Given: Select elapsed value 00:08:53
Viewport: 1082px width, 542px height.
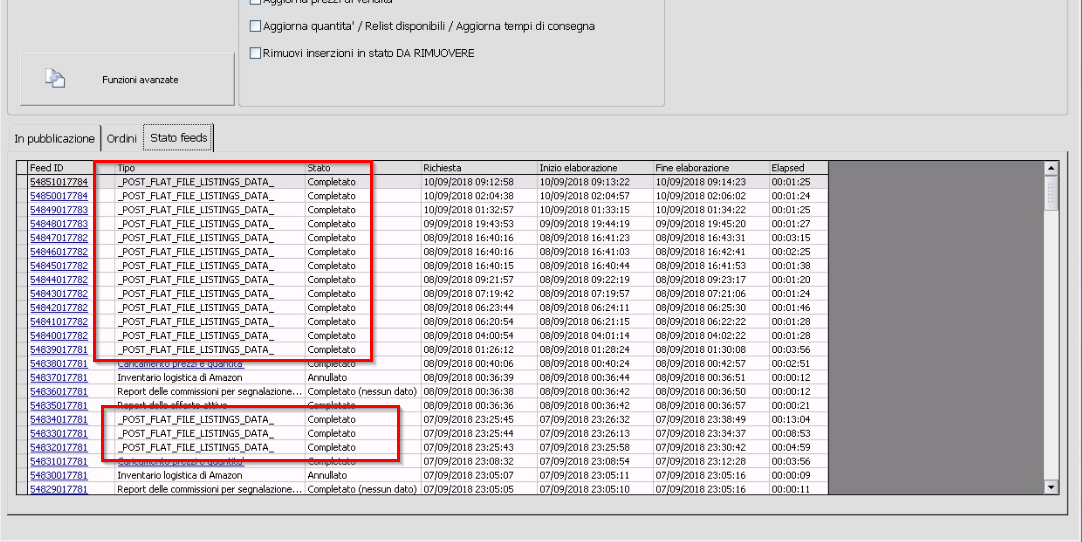Looking at the screenshot, I should click(x=791, y=433).
